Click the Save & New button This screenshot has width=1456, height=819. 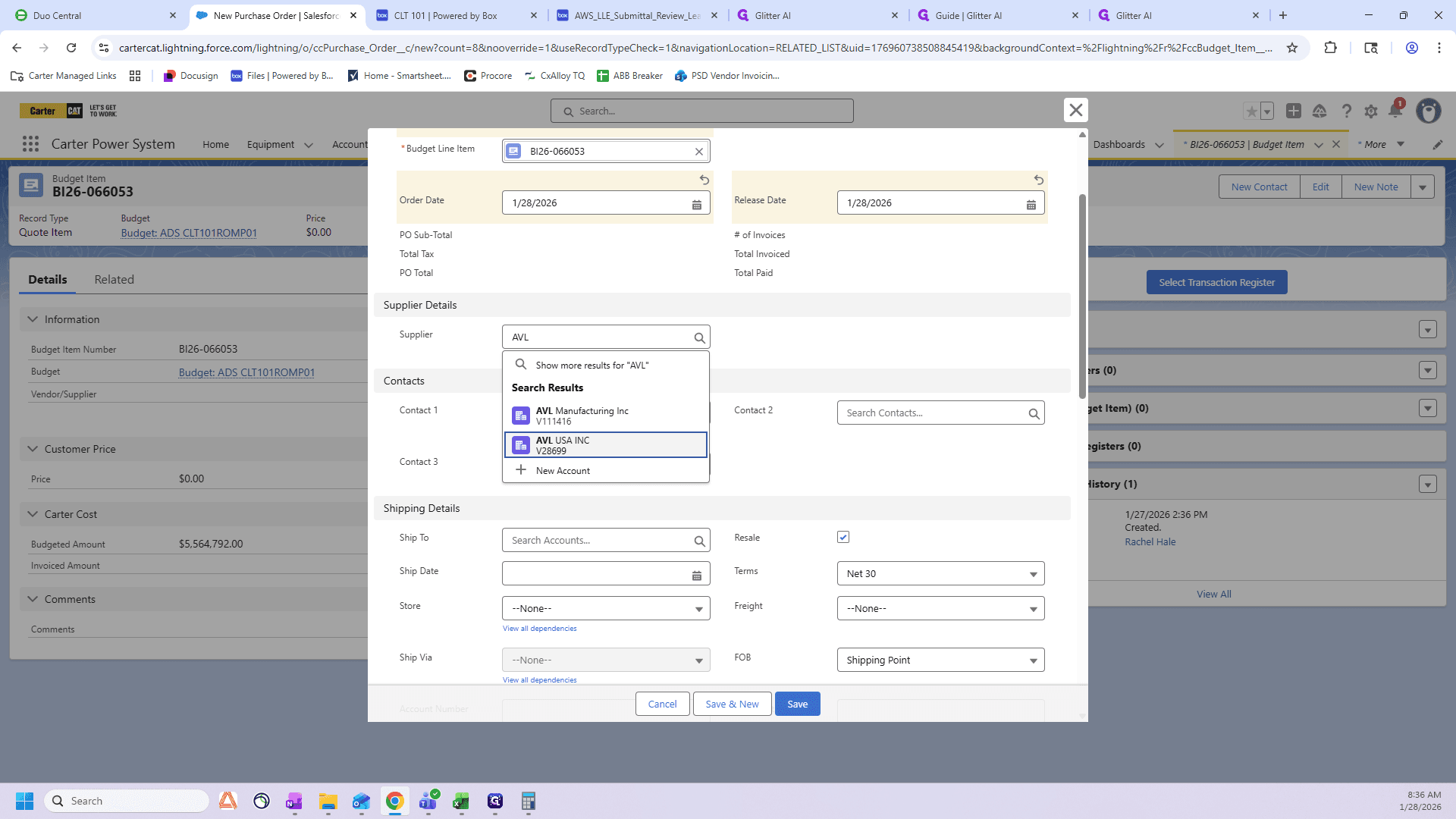(x=732, y=704)
